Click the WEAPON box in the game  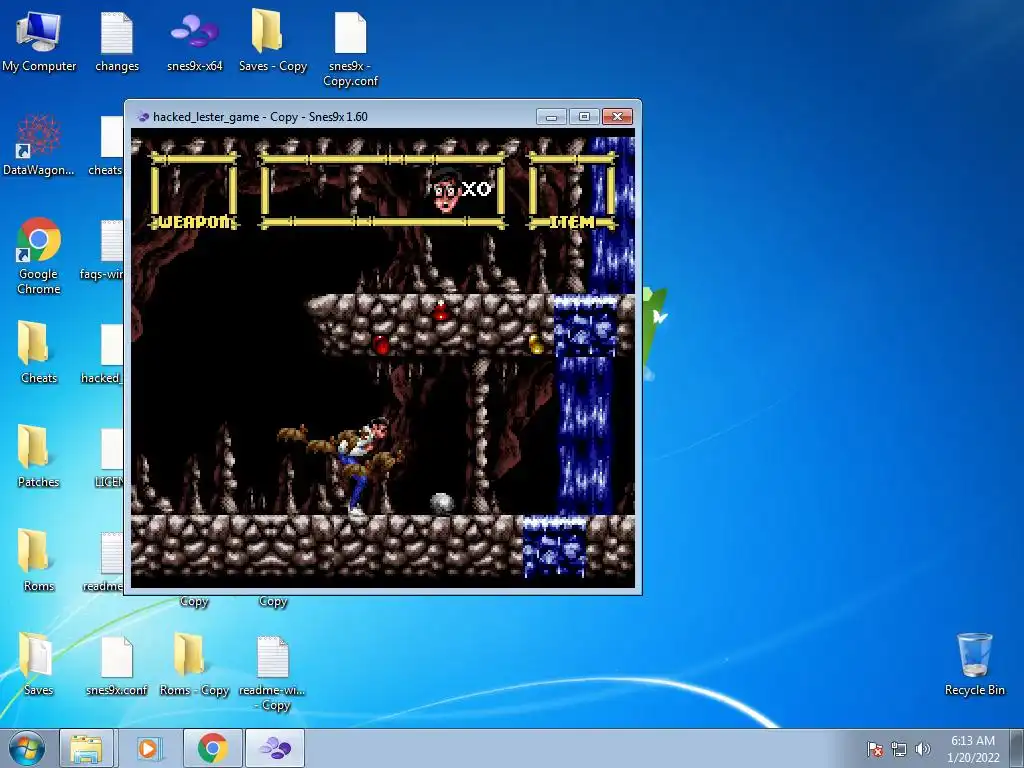click(x=194, y=191)
